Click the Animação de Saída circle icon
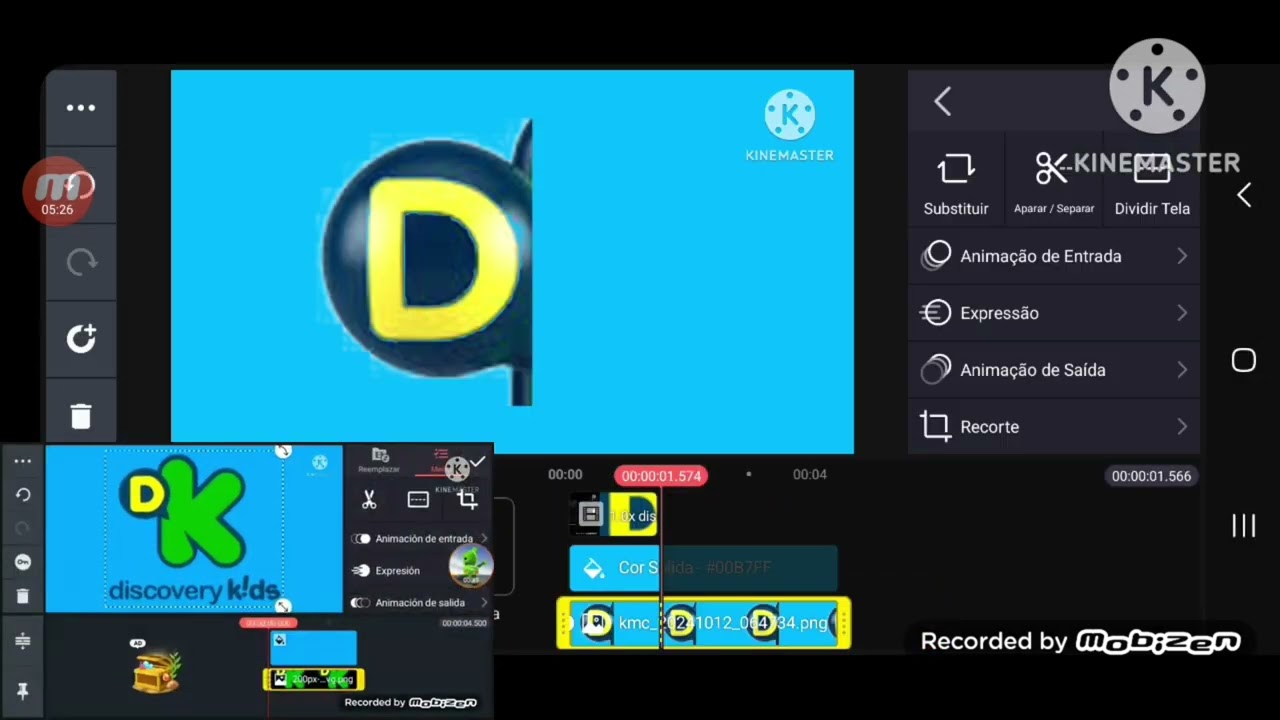1280x720 pixels. [935, 370]
